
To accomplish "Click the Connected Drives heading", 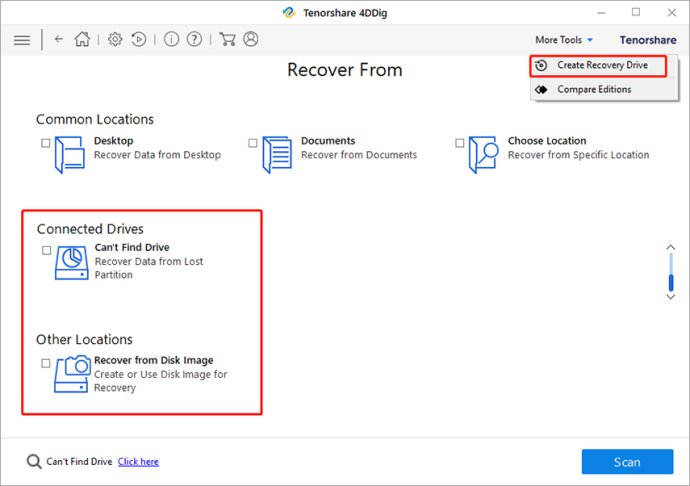I will point(90,229).
